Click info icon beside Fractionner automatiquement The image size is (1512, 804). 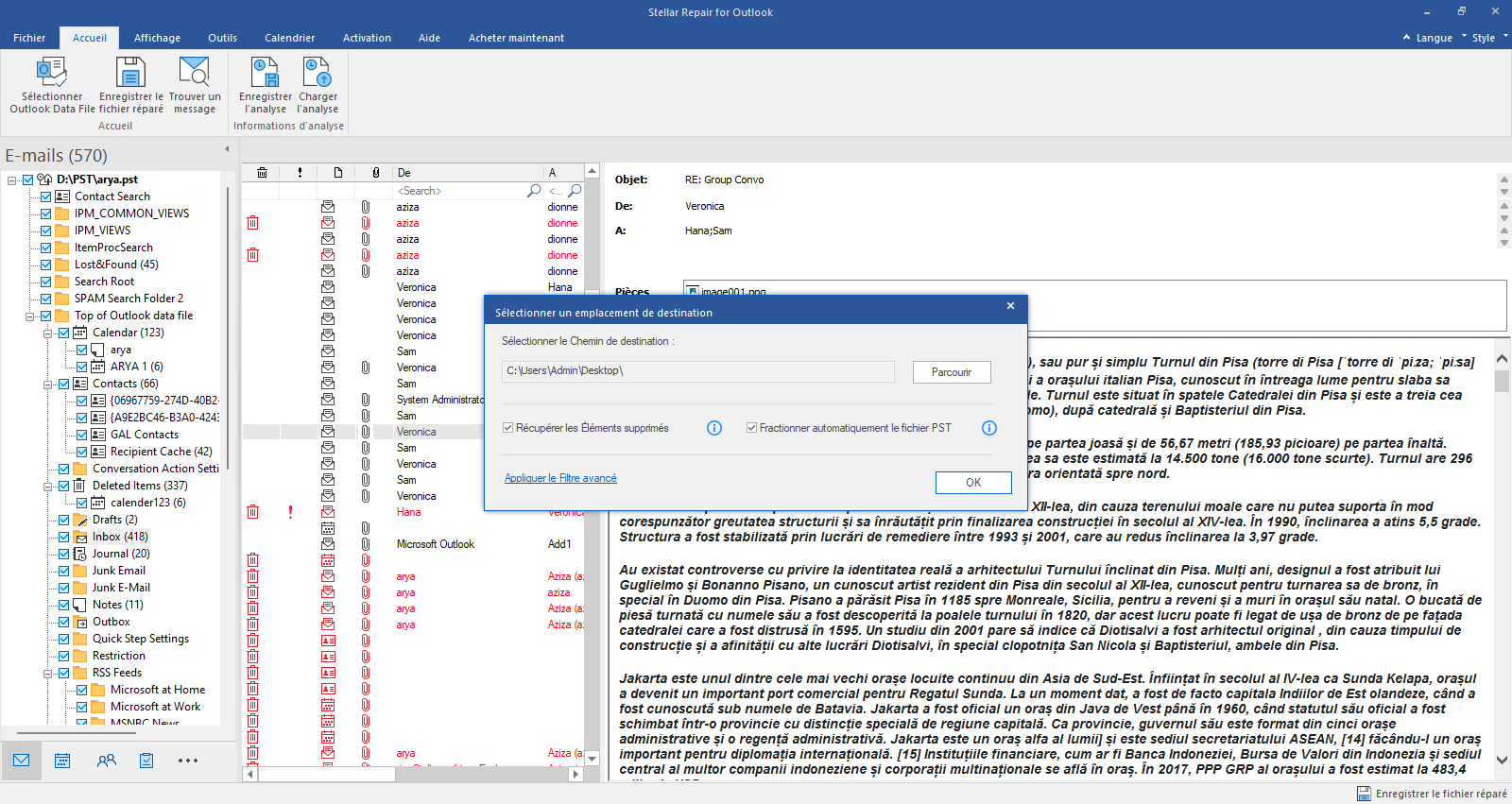pos(989,428)
